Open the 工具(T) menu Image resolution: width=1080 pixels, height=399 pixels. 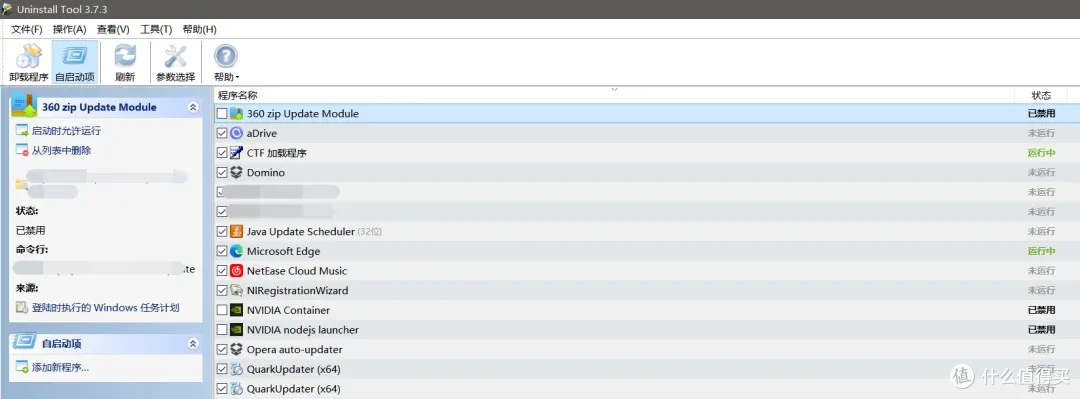pyautogui.click(x=156, y=29)
